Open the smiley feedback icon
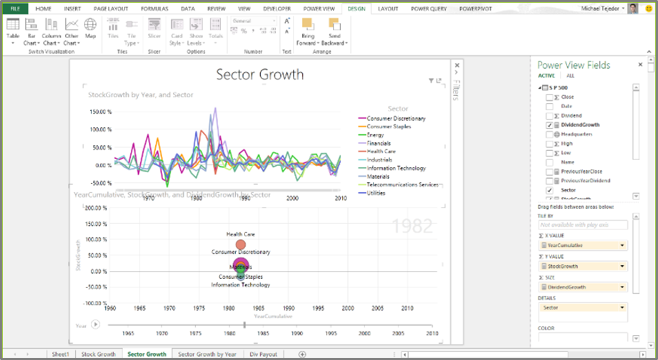Viewport: 658px width, 360px height. [x=648, y=8]
